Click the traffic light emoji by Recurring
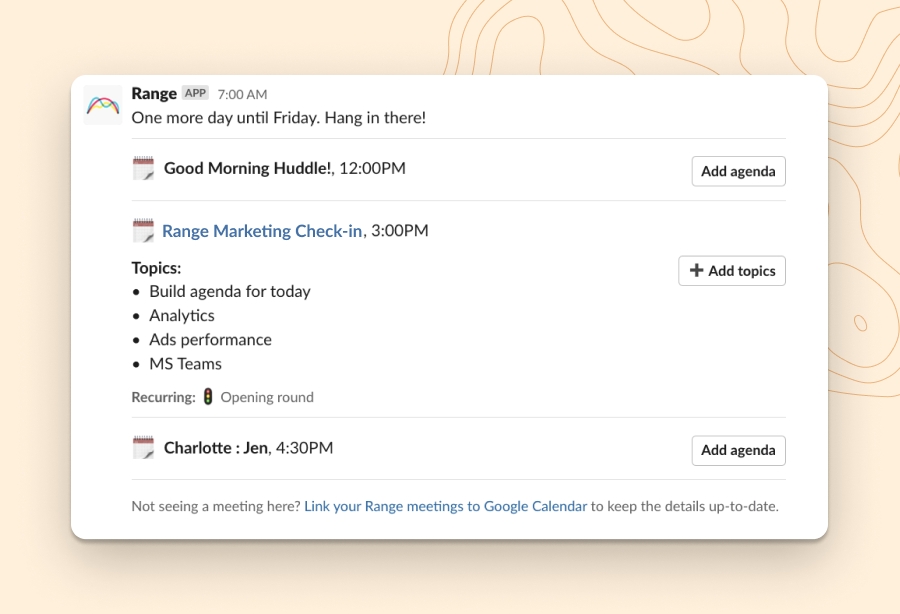Screen dimensions: 900x614 coord(208,397)
